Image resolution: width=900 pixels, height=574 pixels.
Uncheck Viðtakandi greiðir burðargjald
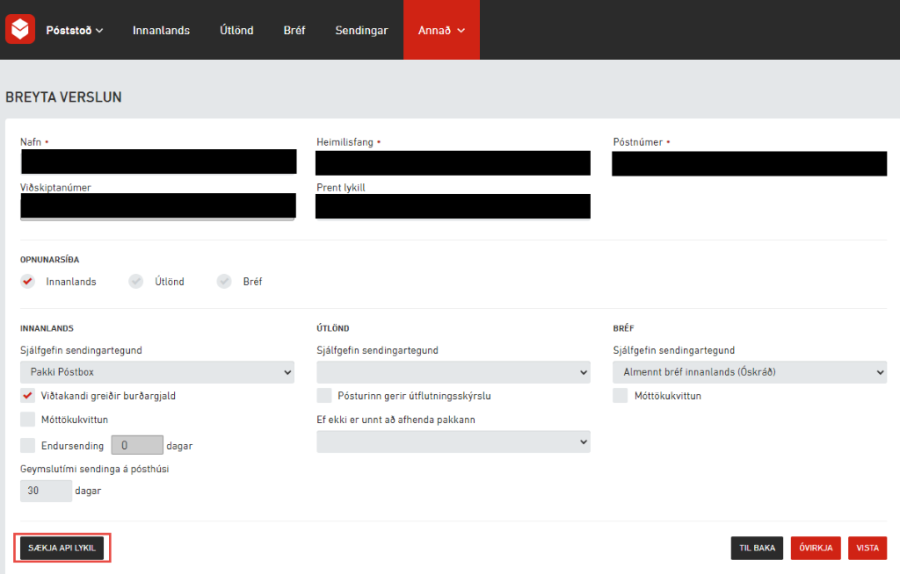(x=28, y=396)
